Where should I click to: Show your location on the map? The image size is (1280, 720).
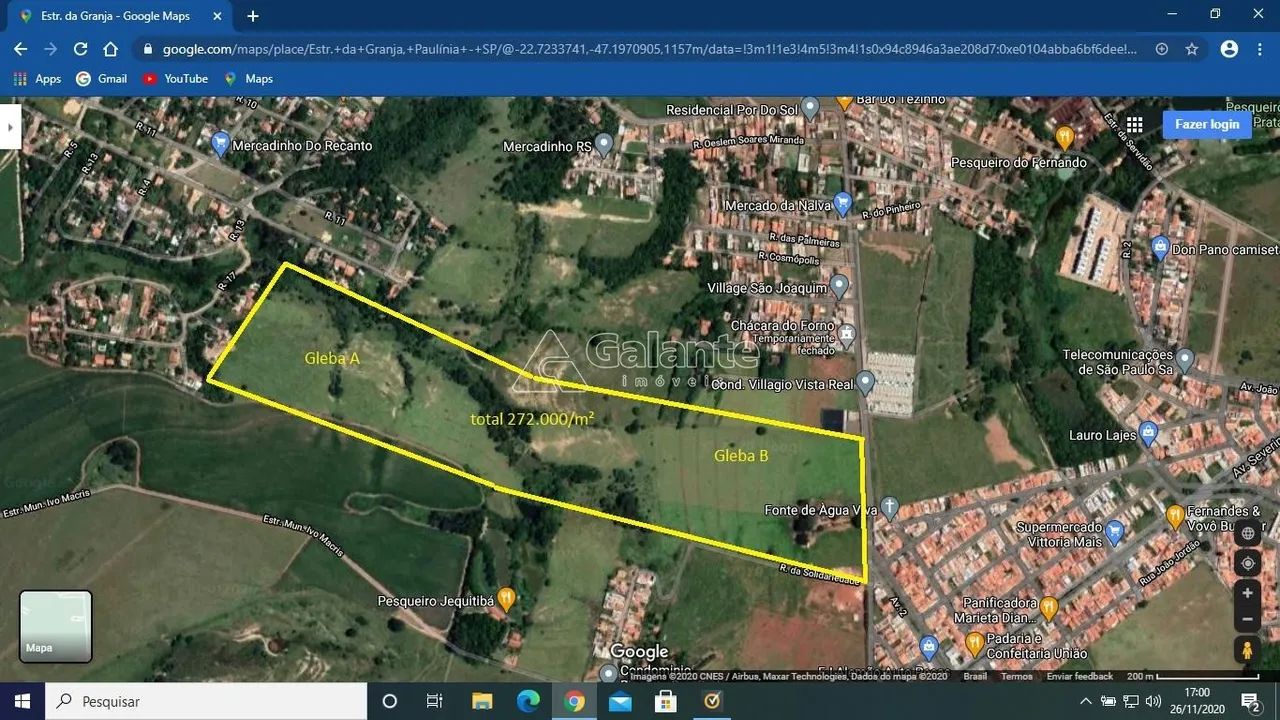coord(1247,564)
